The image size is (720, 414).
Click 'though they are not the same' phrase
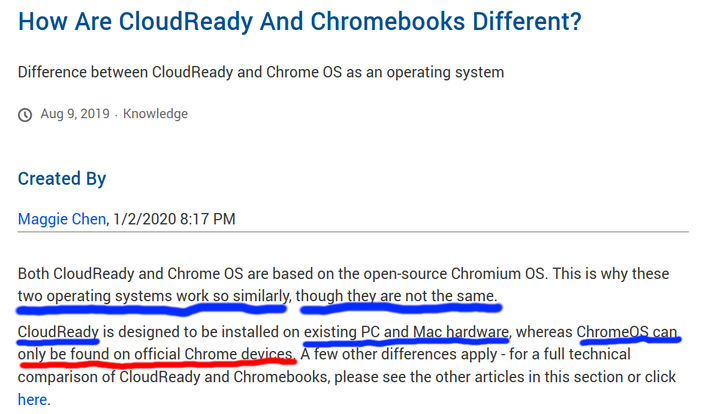396,296
